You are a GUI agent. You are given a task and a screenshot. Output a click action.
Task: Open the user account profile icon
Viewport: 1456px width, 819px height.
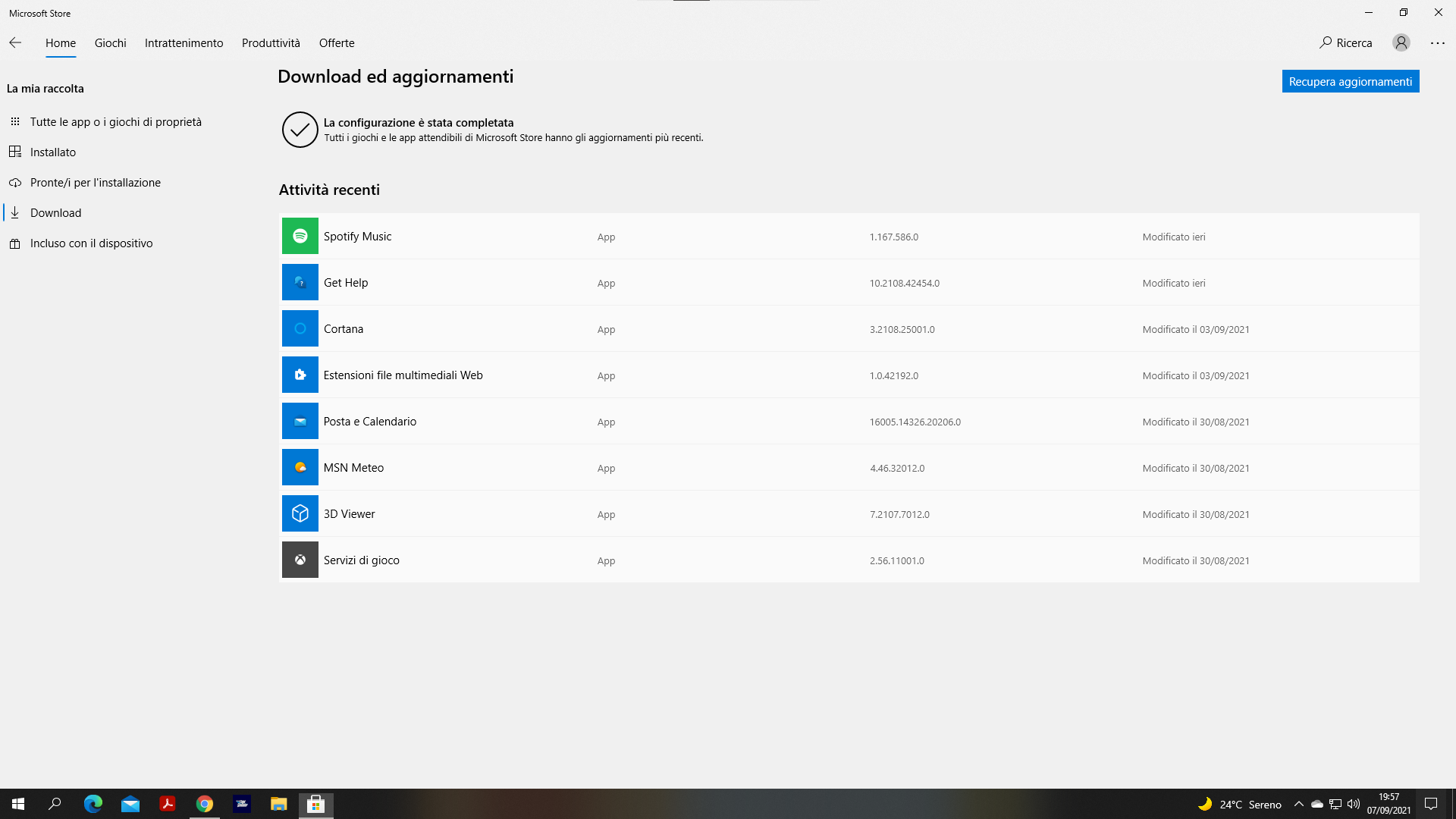tap(1401, 42)
